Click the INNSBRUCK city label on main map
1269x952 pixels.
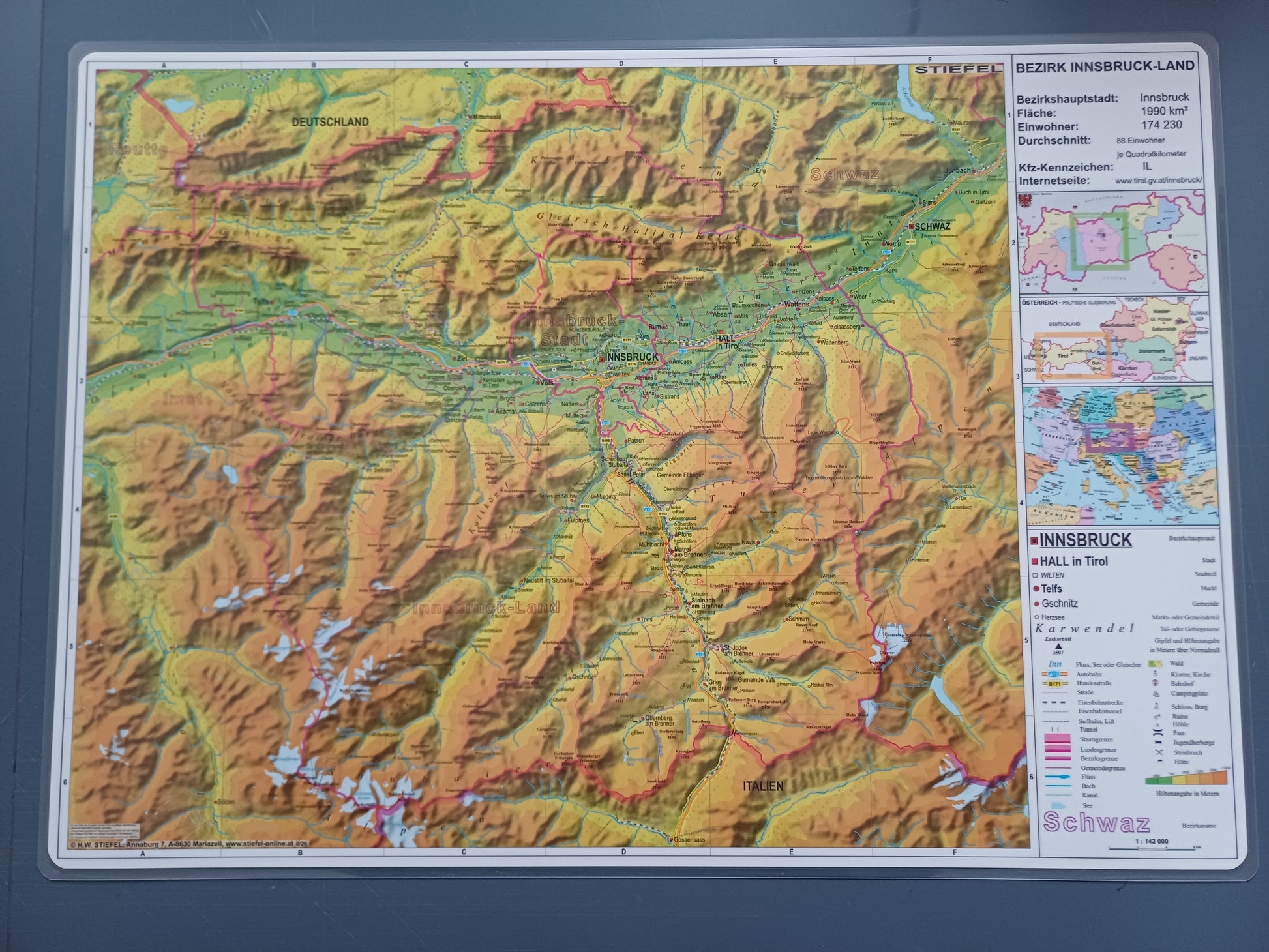(631, 358)
